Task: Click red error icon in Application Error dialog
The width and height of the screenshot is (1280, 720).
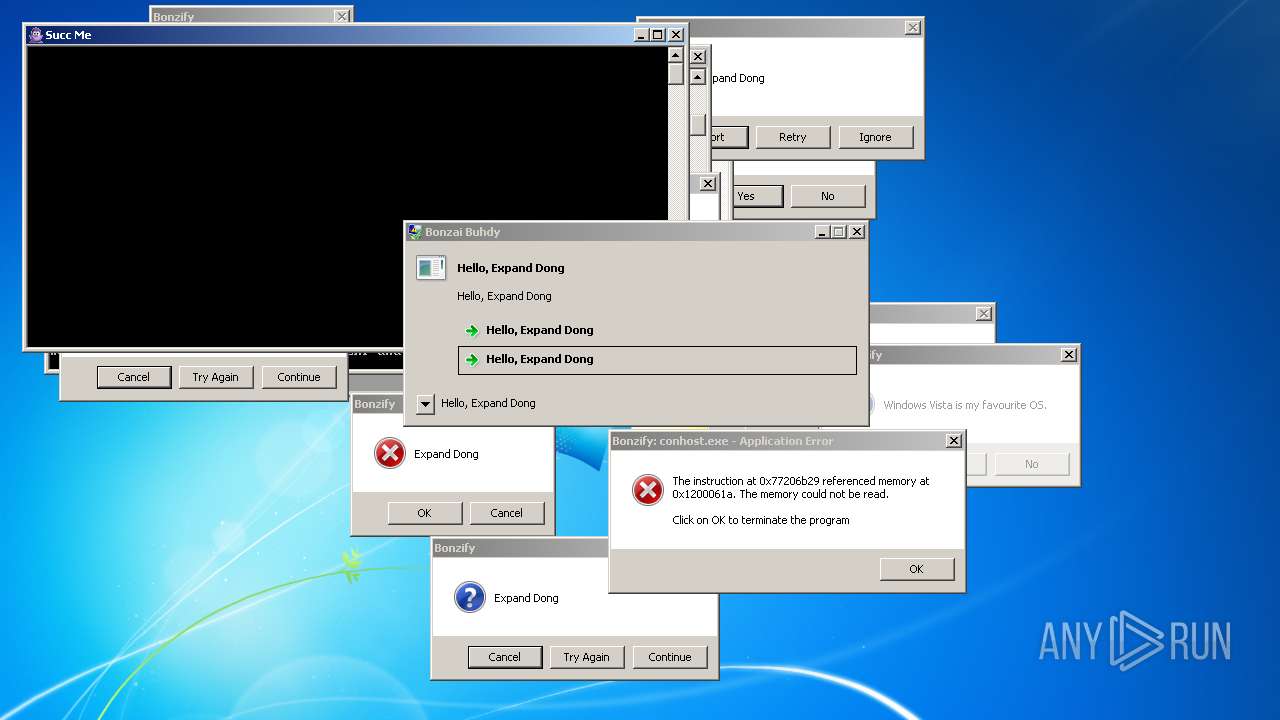Action: (647, 490)
